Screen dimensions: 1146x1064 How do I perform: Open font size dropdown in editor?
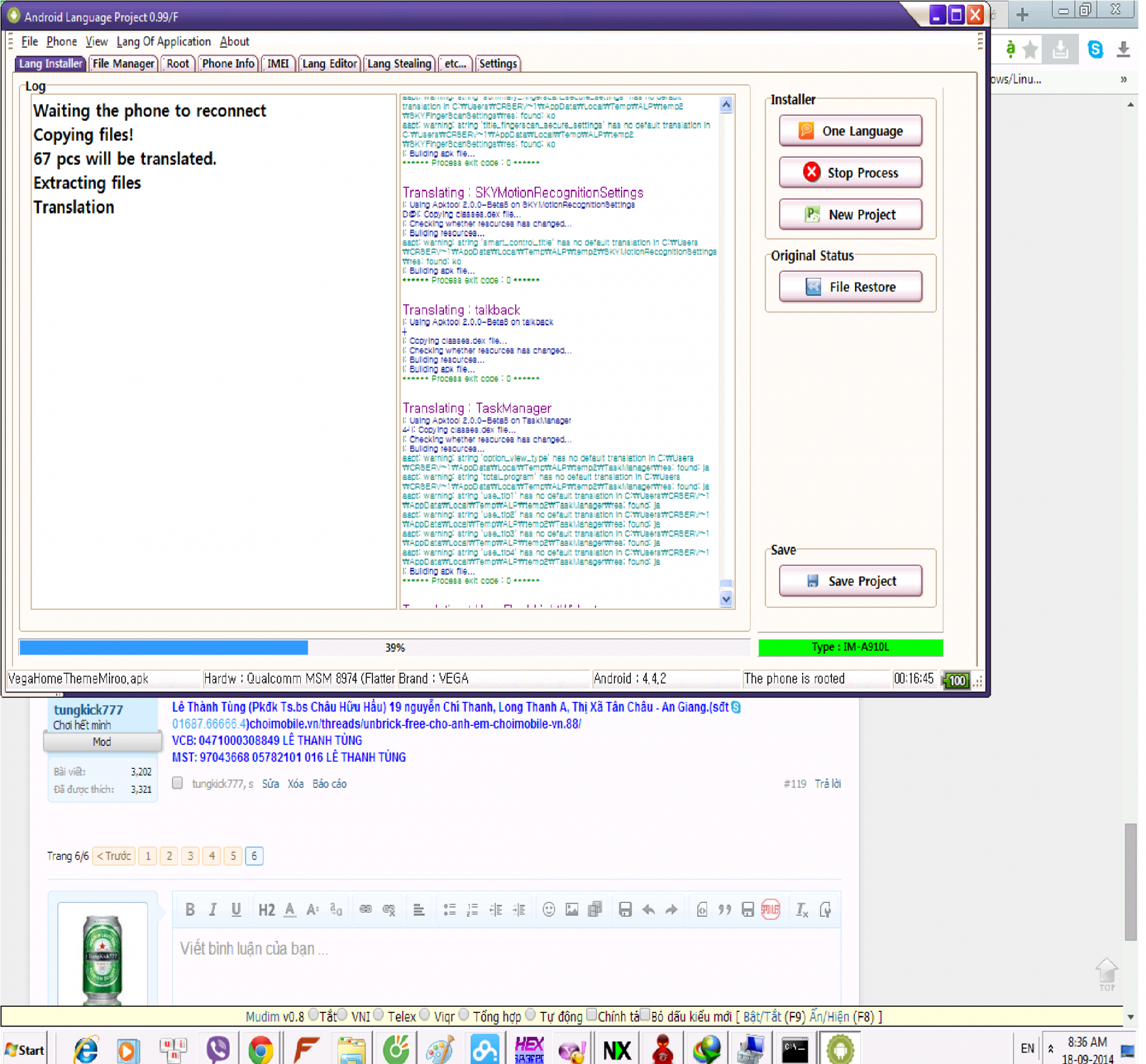(313, 909)
